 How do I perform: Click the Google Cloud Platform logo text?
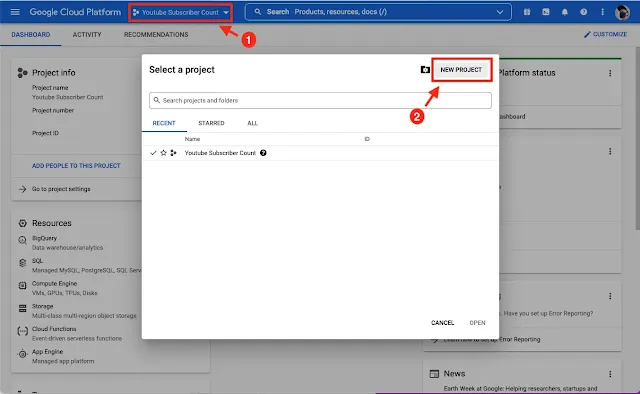75,12
